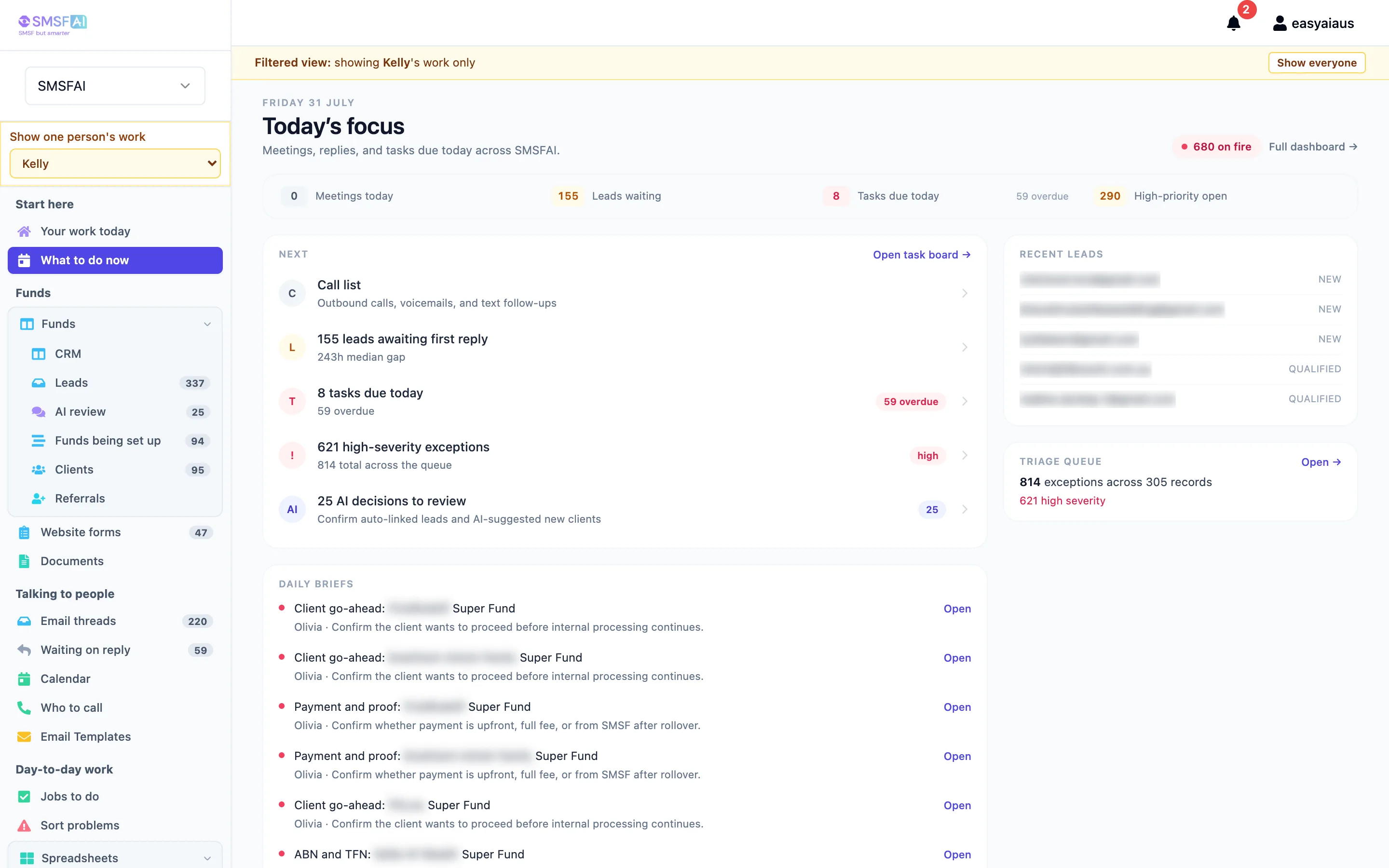Open the first Client go-ahead brief
Screen dimensions: 1389x868
957,609
